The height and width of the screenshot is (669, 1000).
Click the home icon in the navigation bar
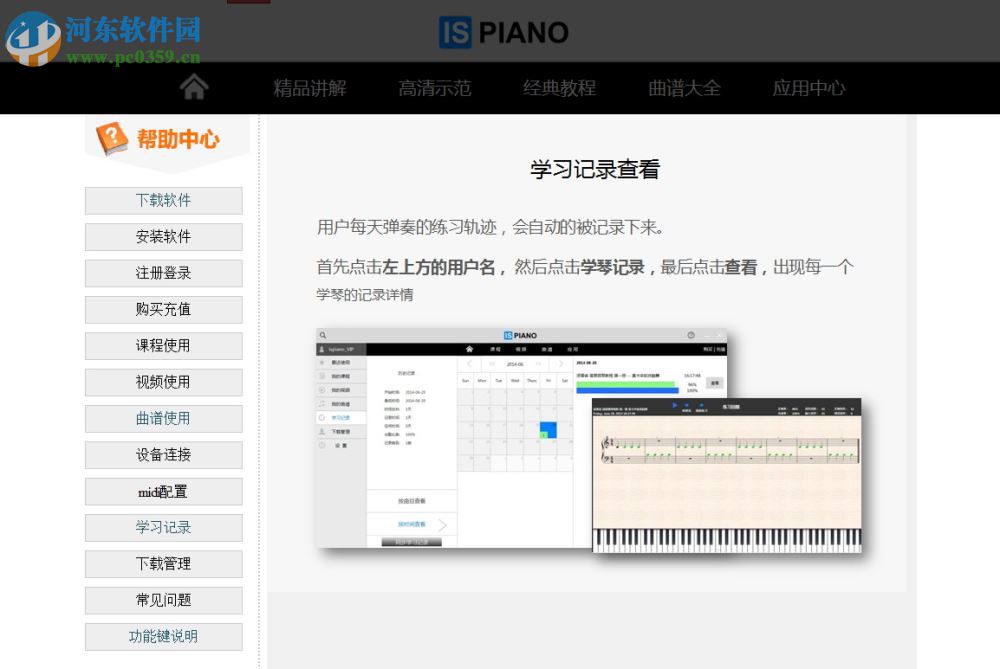click(x=194, y=88)
